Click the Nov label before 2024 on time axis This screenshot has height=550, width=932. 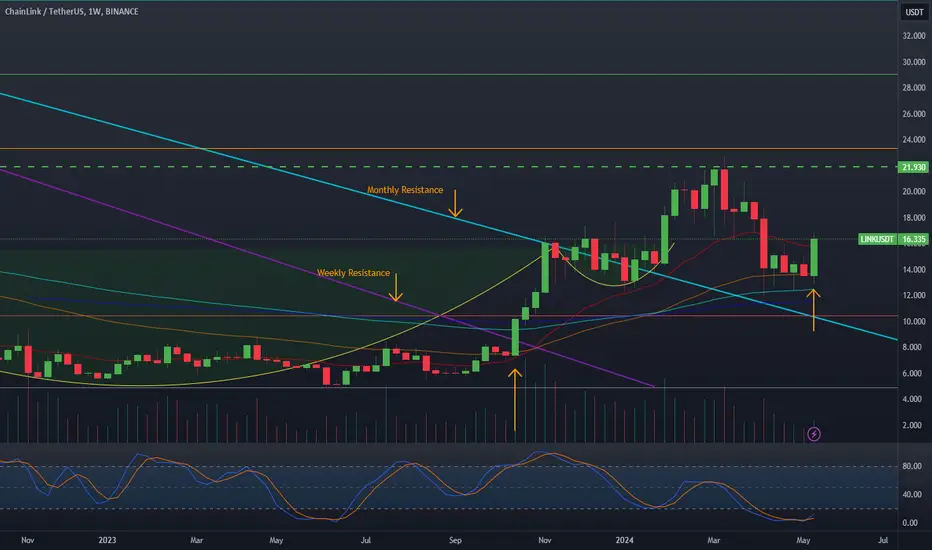[544, 540]
